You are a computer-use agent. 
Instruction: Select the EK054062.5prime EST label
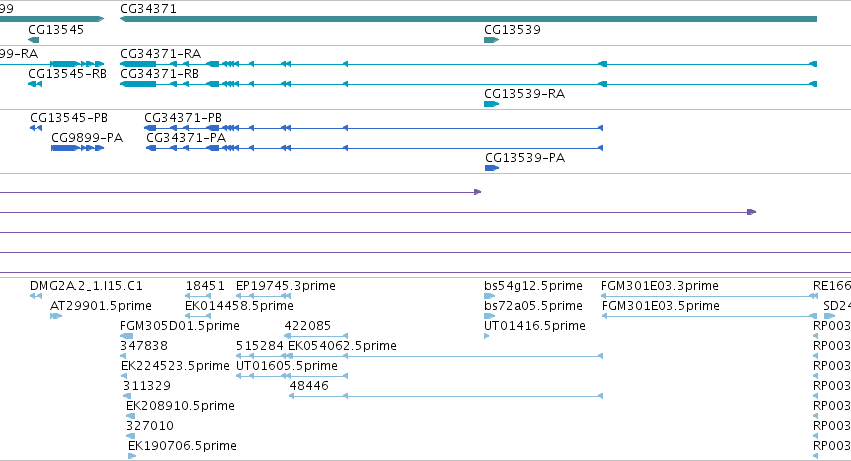point(342,346)
